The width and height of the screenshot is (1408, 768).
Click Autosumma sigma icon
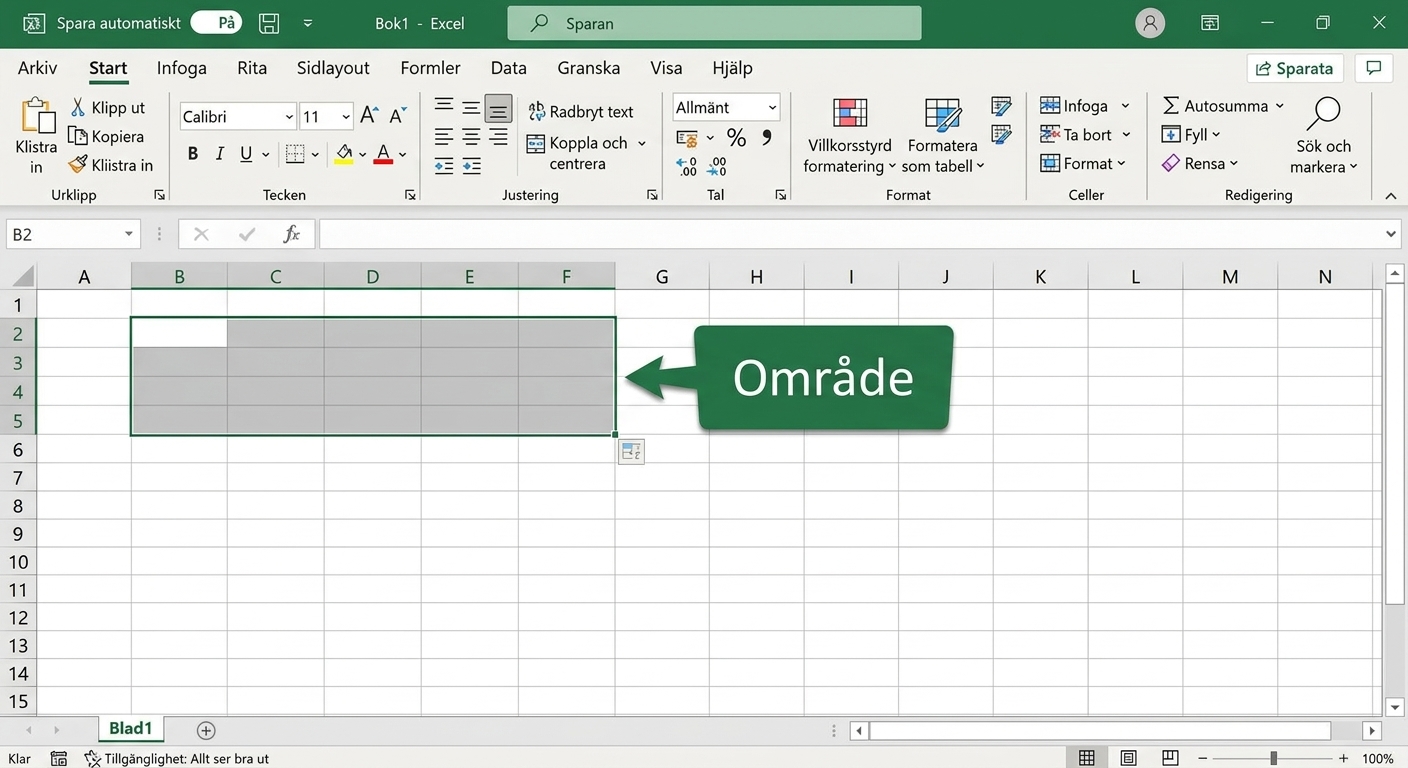tap(1171, 105)
